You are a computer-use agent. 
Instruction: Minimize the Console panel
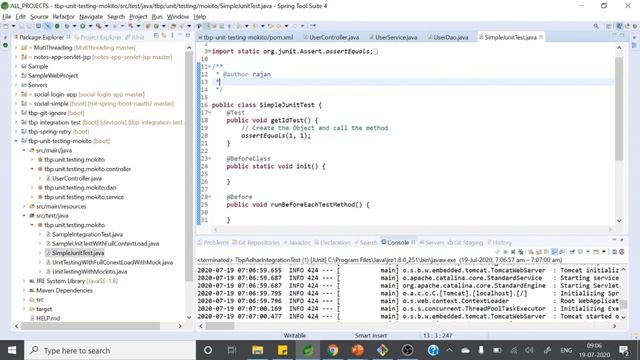point(614,240)
